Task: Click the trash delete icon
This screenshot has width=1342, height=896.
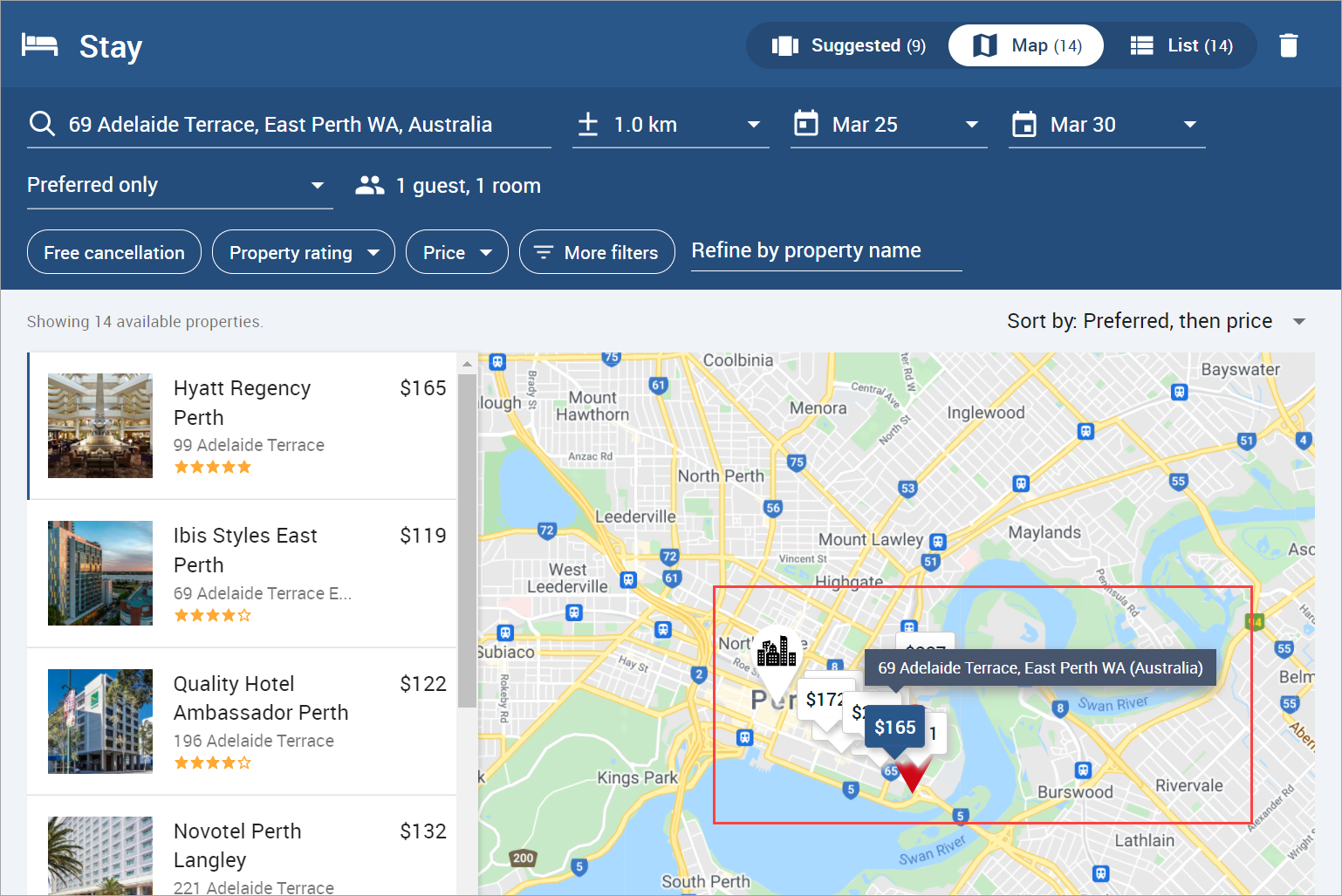Action: (x=1289, y=45)
